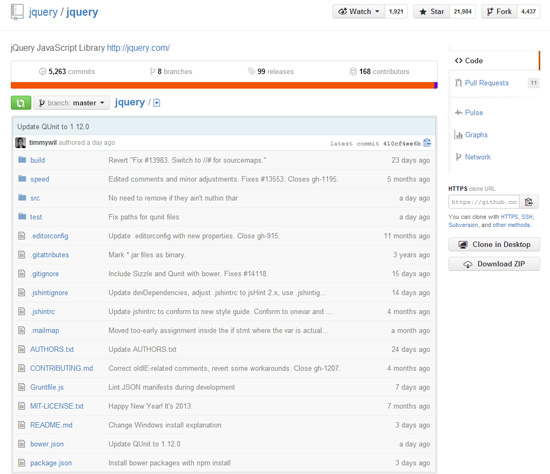Open the stargazers count 21,984
Screen dimensions: 550x474
[462, 12]
